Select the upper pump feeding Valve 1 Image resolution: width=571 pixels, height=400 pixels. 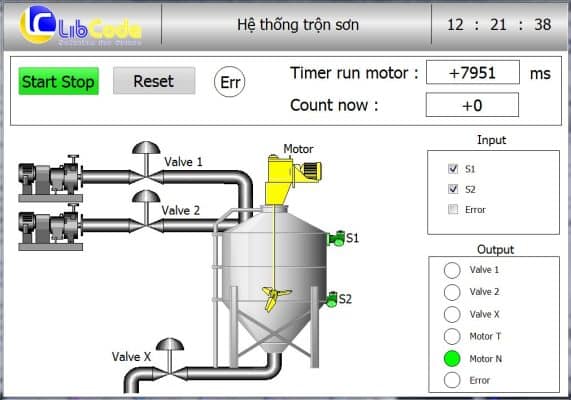[51, 178]
